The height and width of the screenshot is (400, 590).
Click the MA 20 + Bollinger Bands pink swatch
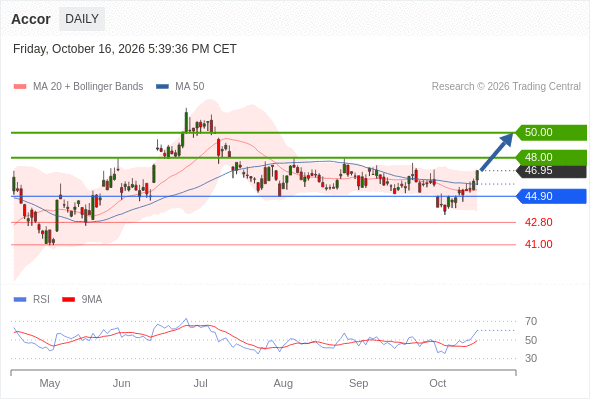pos(20,87)
